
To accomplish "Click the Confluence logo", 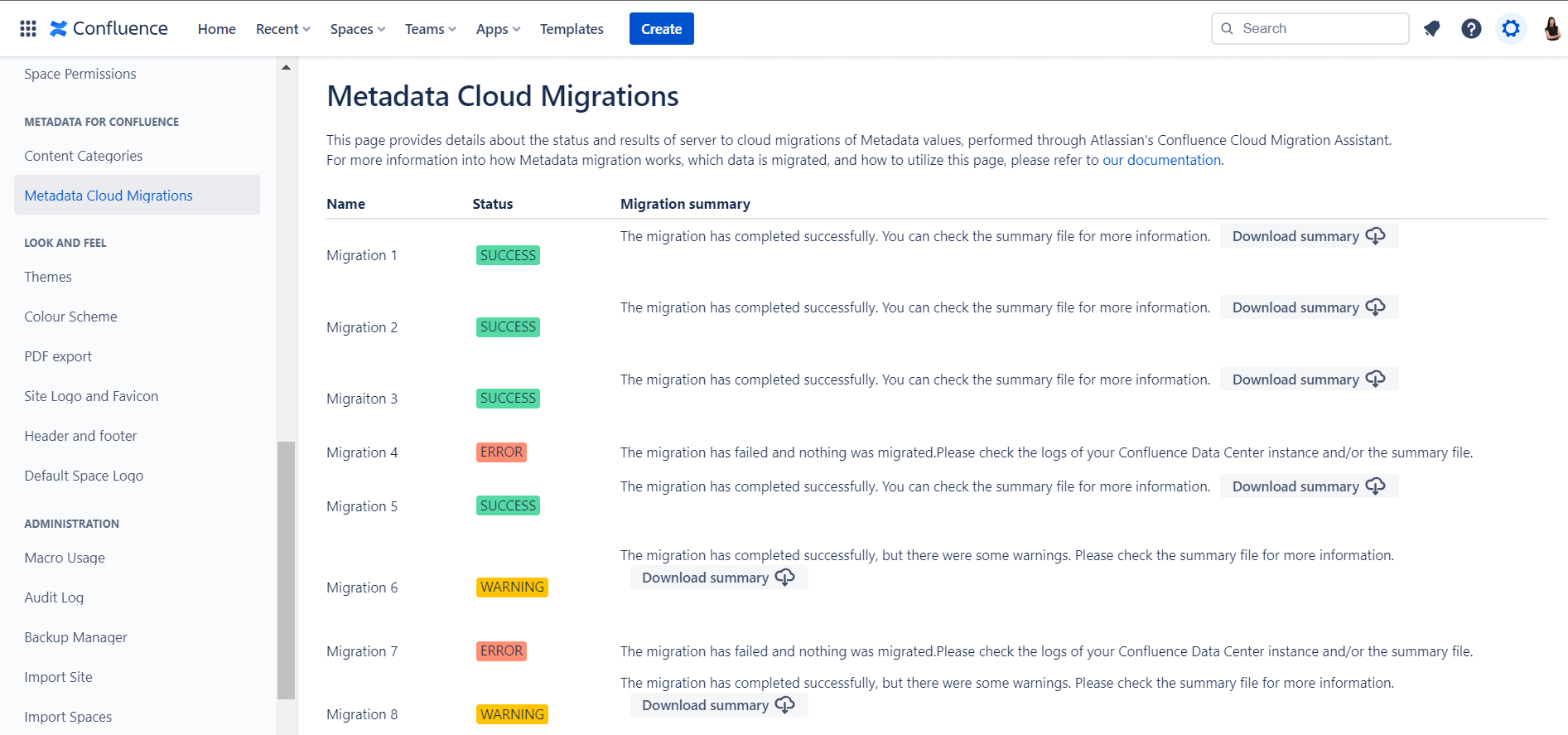I will (109, 29).
